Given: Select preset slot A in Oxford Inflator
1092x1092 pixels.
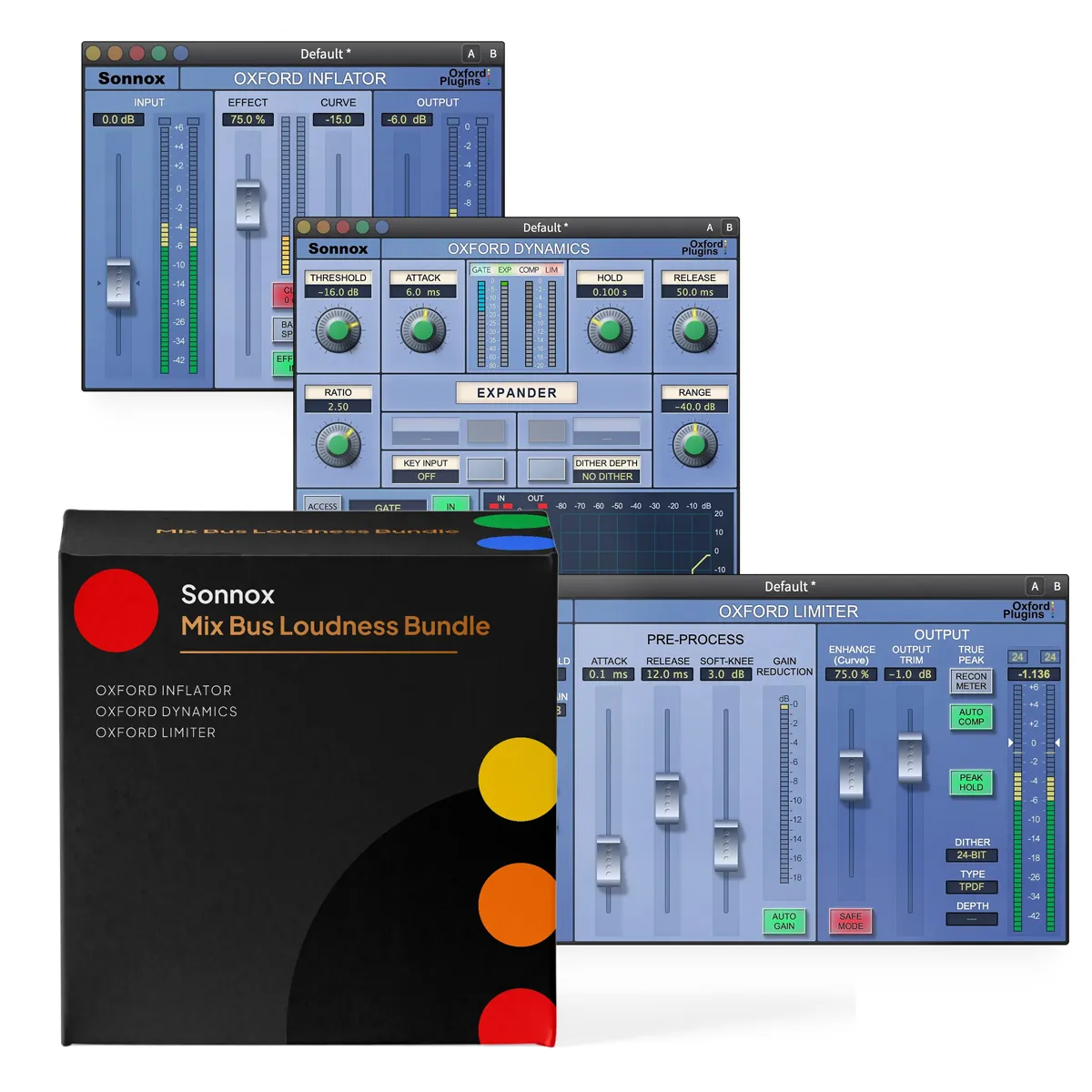Looking at the screenshot, I should coord(471,54).
